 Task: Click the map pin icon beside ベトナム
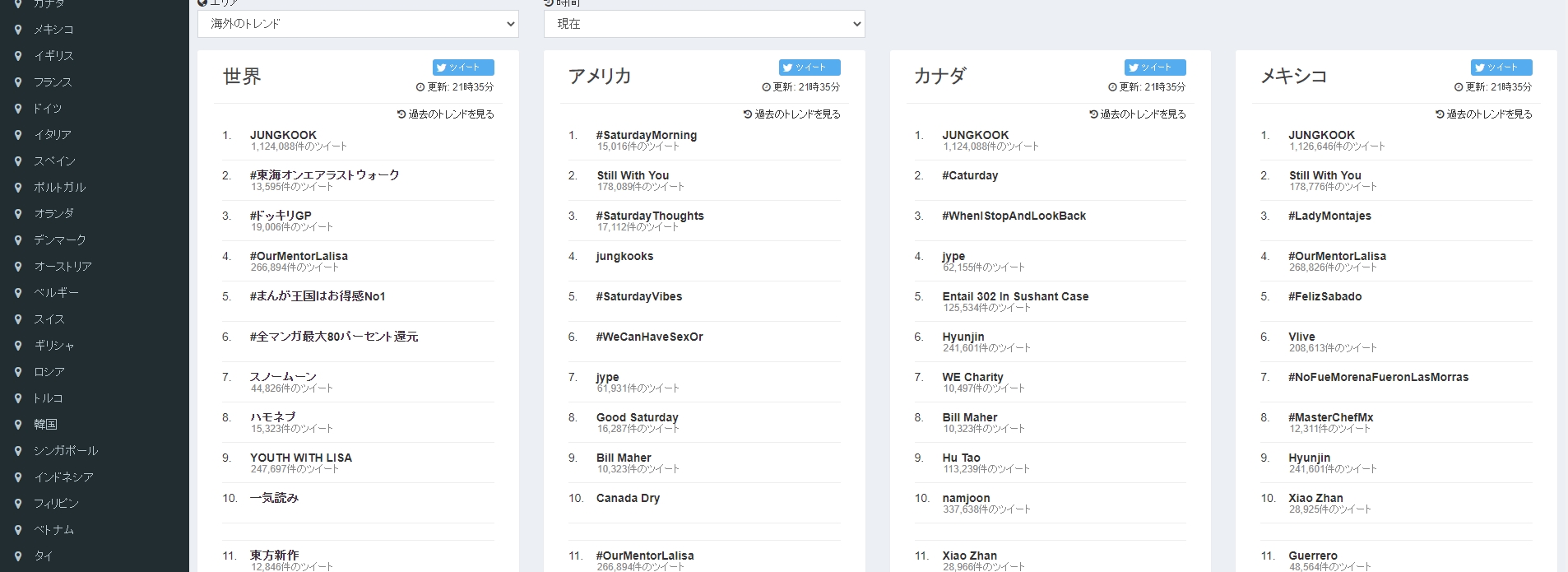pyautogui.click(x=18, y=530)
